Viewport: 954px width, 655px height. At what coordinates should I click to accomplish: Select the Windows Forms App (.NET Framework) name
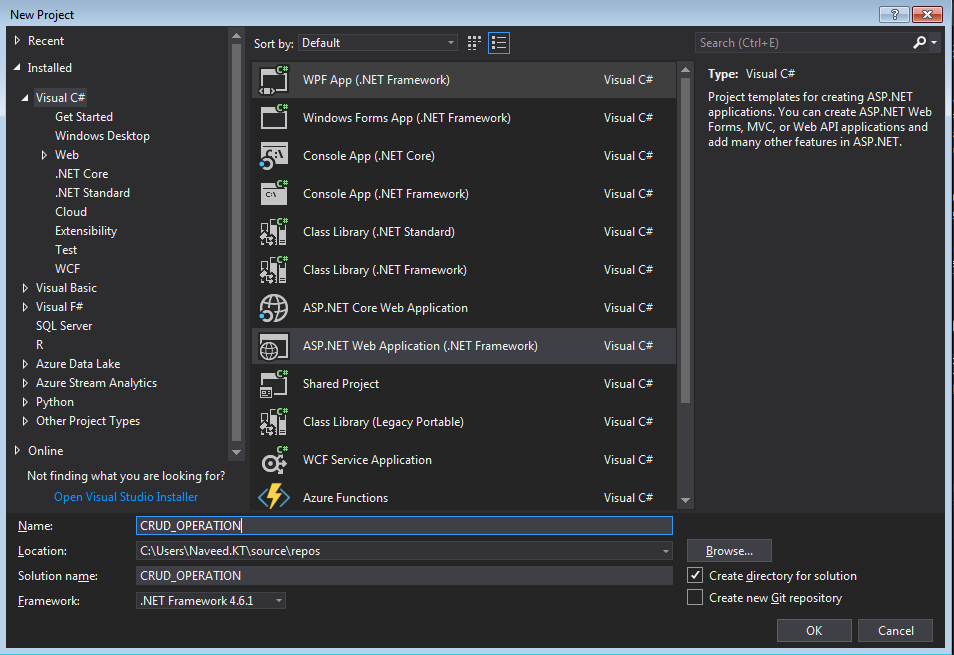(406, 118)
